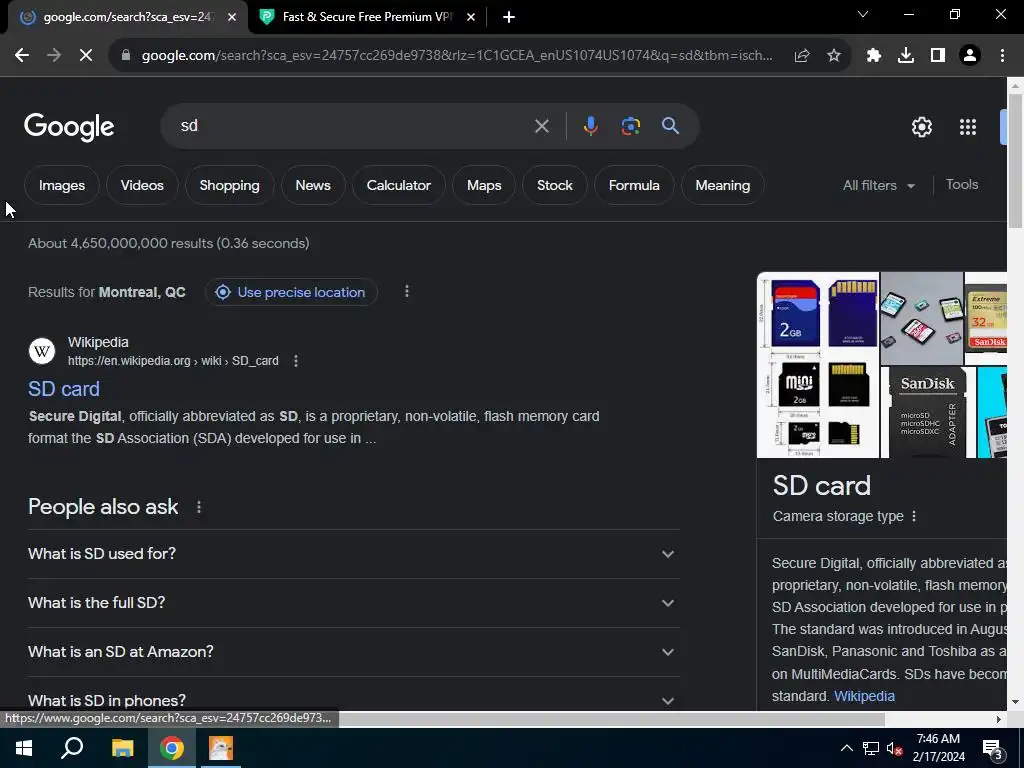Expand "What is an SD at Amazon?"
The height and width of the screenshot is (768, 1024).
(353, 652)
